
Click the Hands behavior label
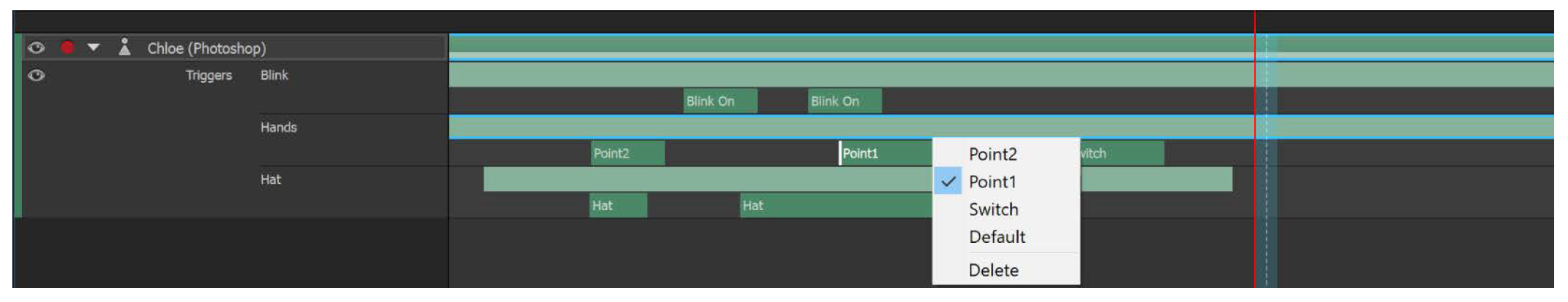pos(278,128)
